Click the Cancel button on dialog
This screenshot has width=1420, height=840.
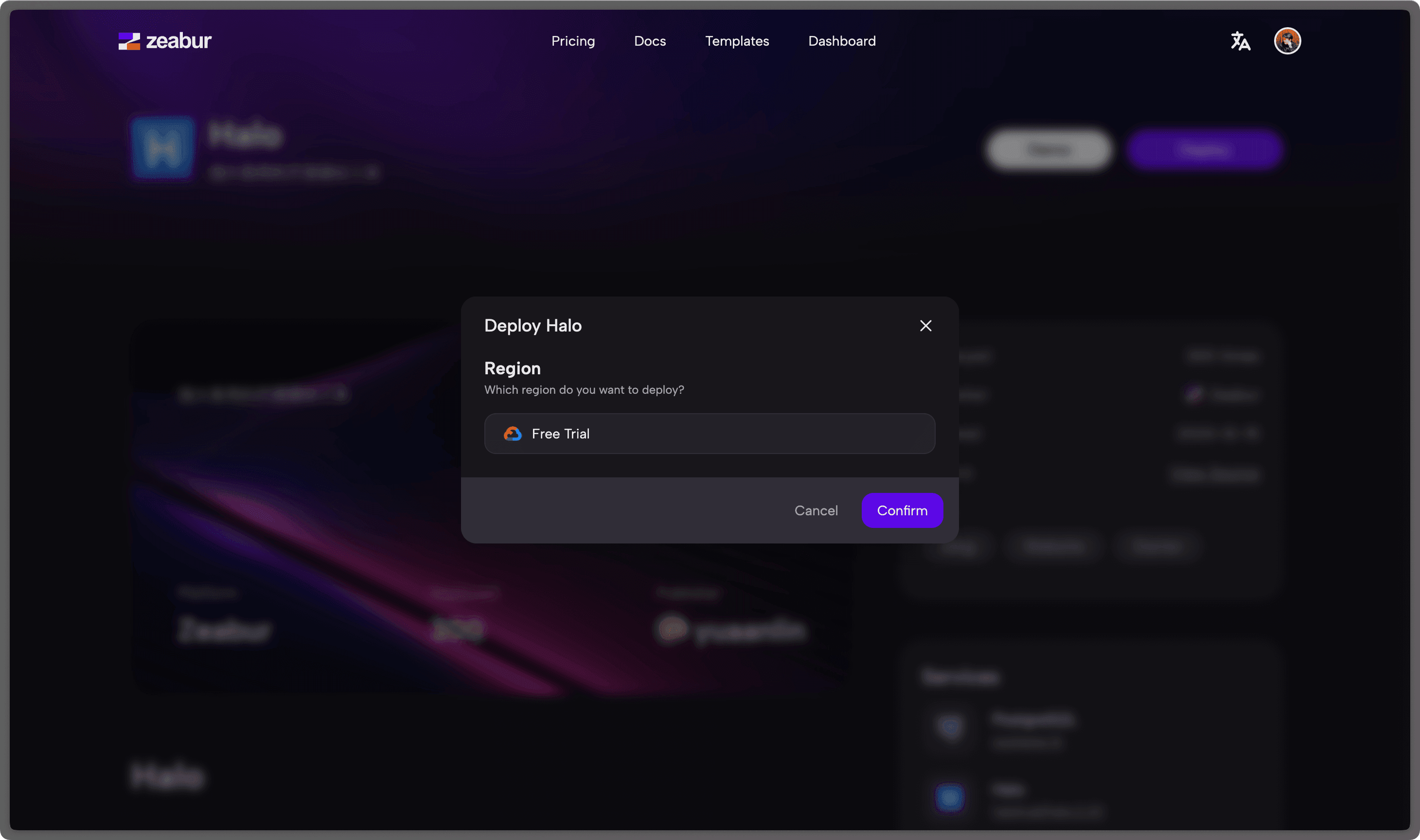coord(816,511)
